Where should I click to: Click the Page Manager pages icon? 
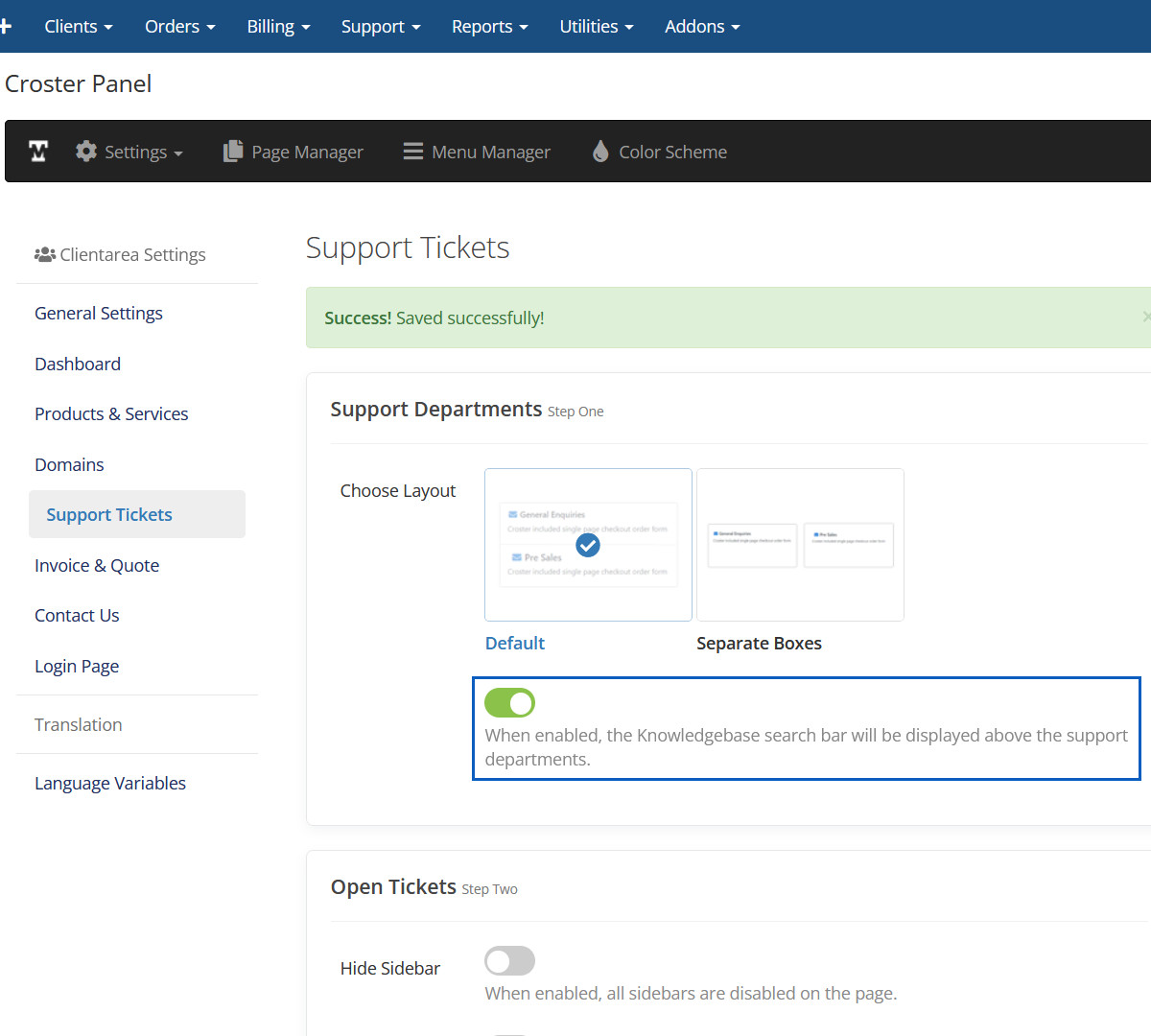(233, 152)
